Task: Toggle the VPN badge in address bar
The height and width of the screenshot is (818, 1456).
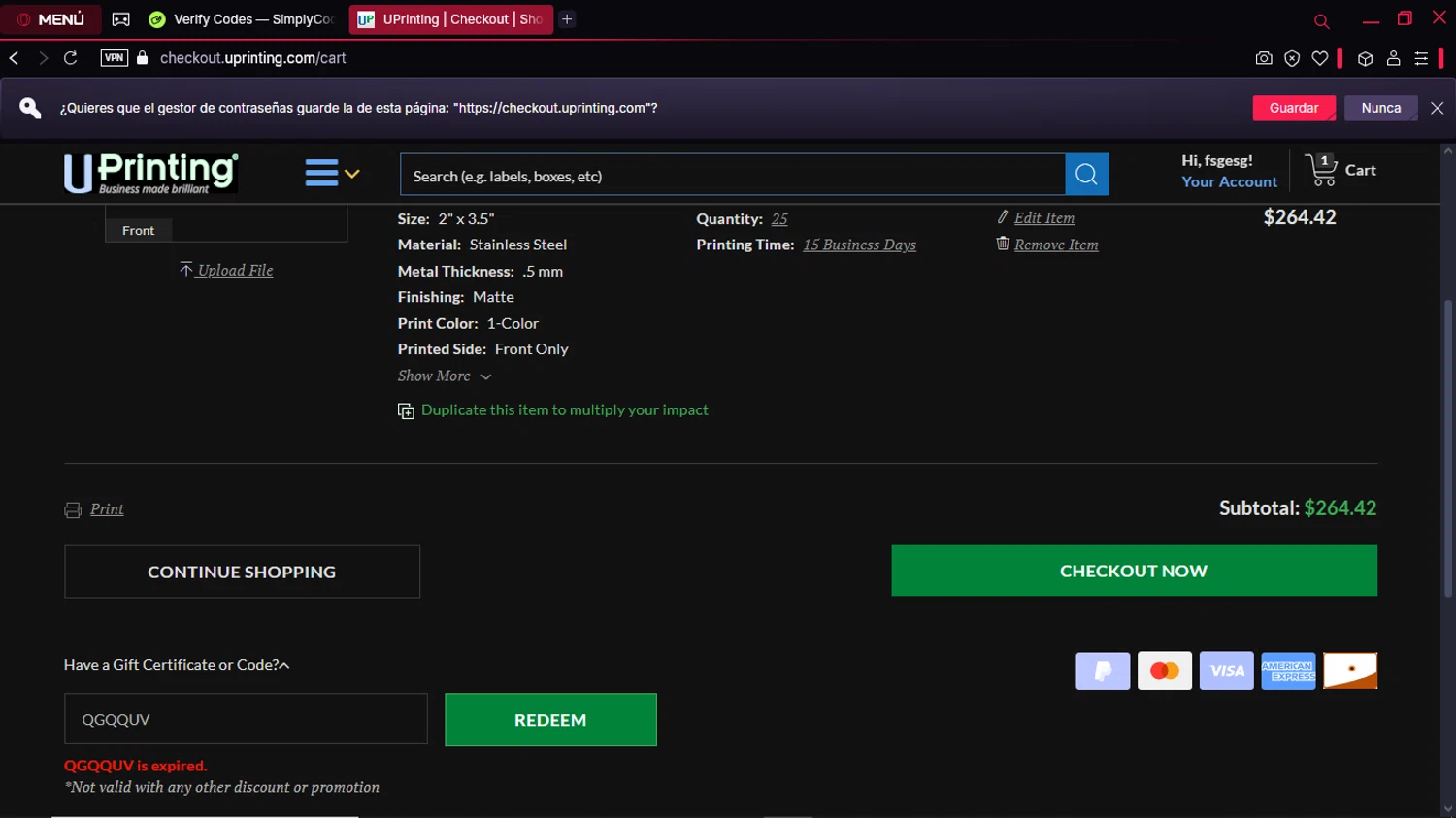Action: [x=114, y=58]
